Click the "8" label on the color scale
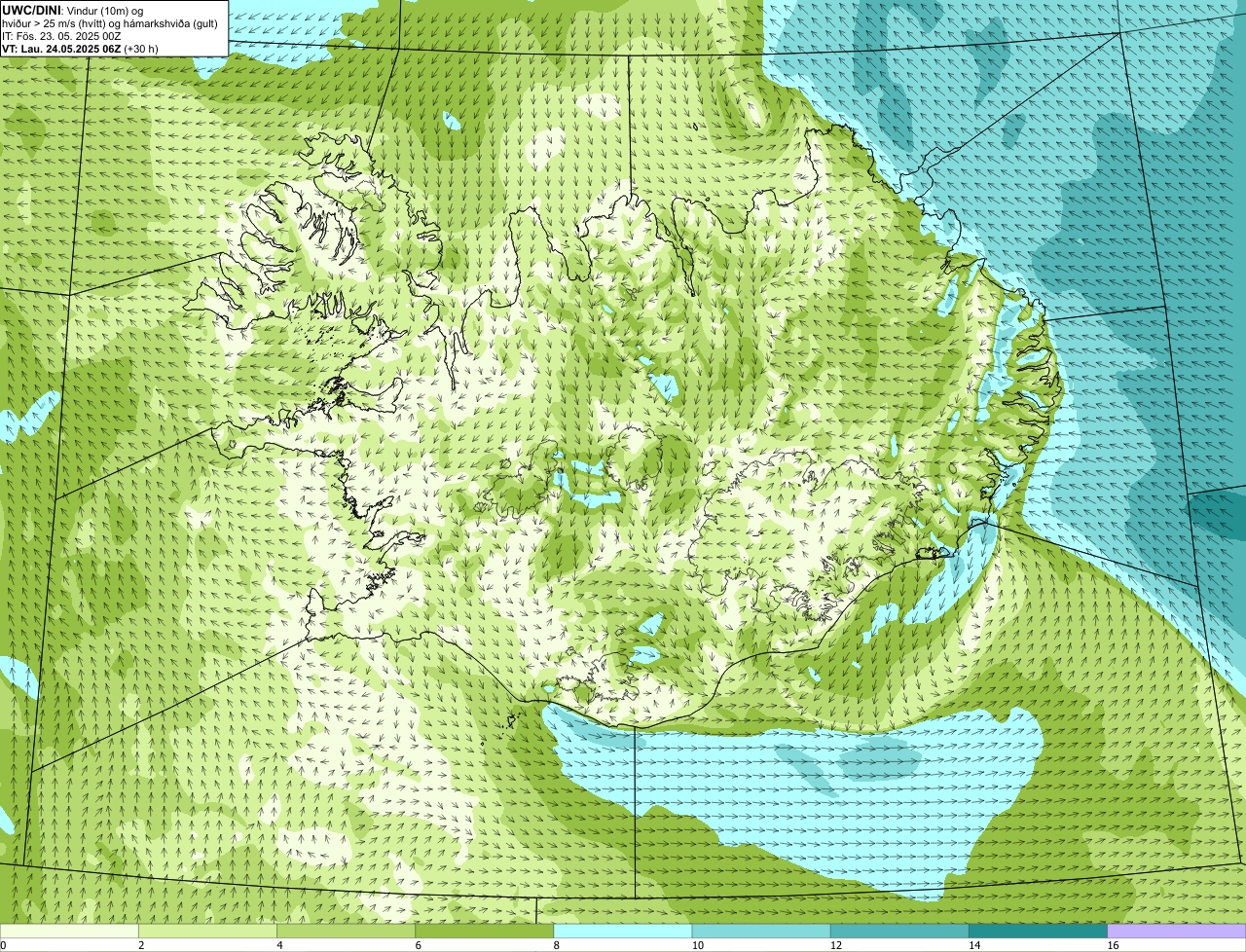The width and height of the screenshot is (1246, 952). pos(556,945)
